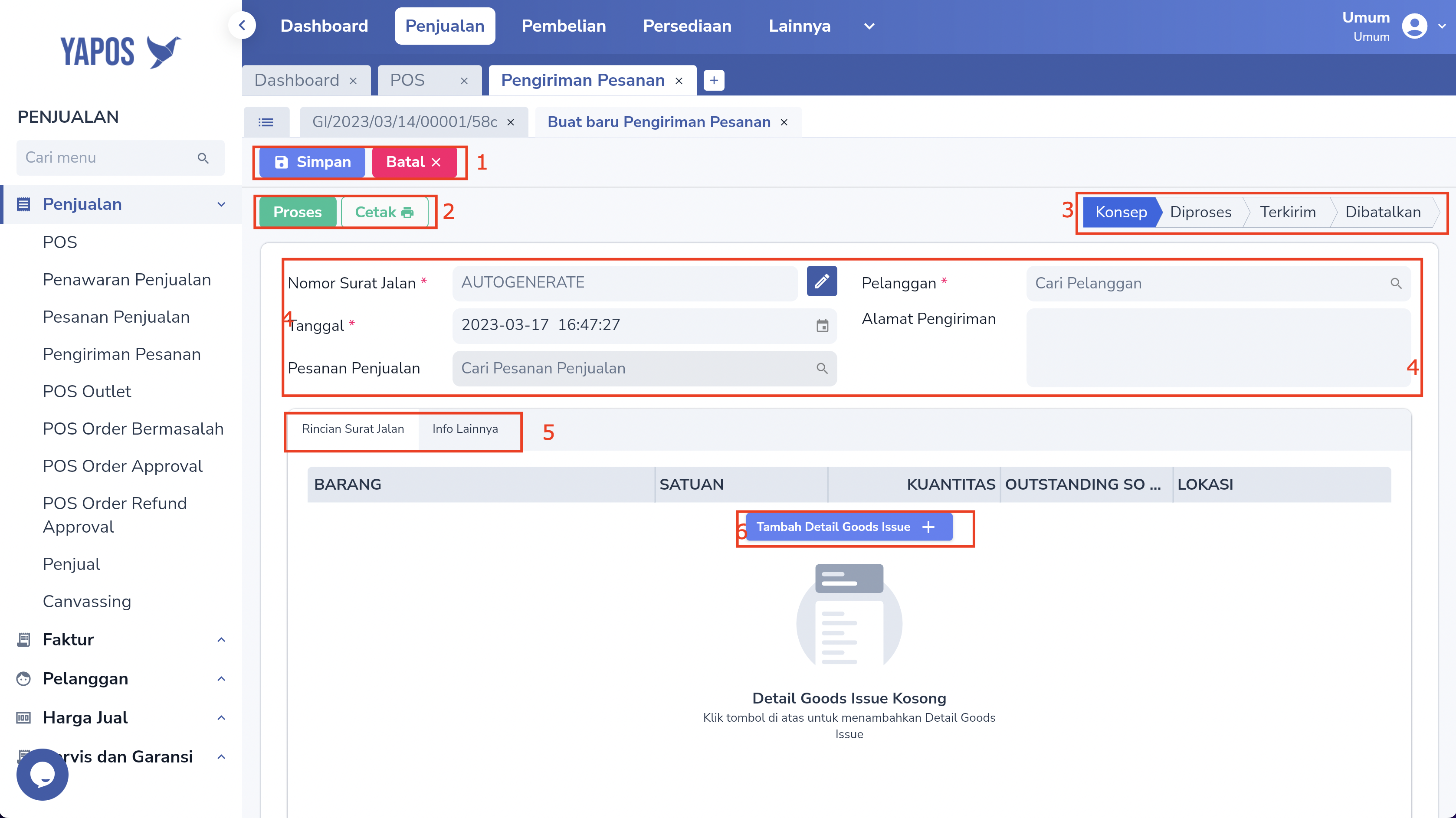1456x818 pixels.
Task: Open the Penjualan top menu
Action: click(x=444, y=26)
